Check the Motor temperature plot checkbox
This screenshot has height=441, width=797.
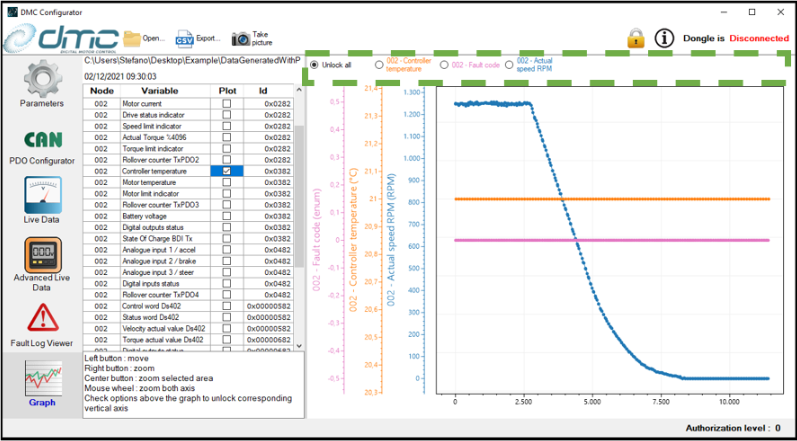tap(227, 182)
